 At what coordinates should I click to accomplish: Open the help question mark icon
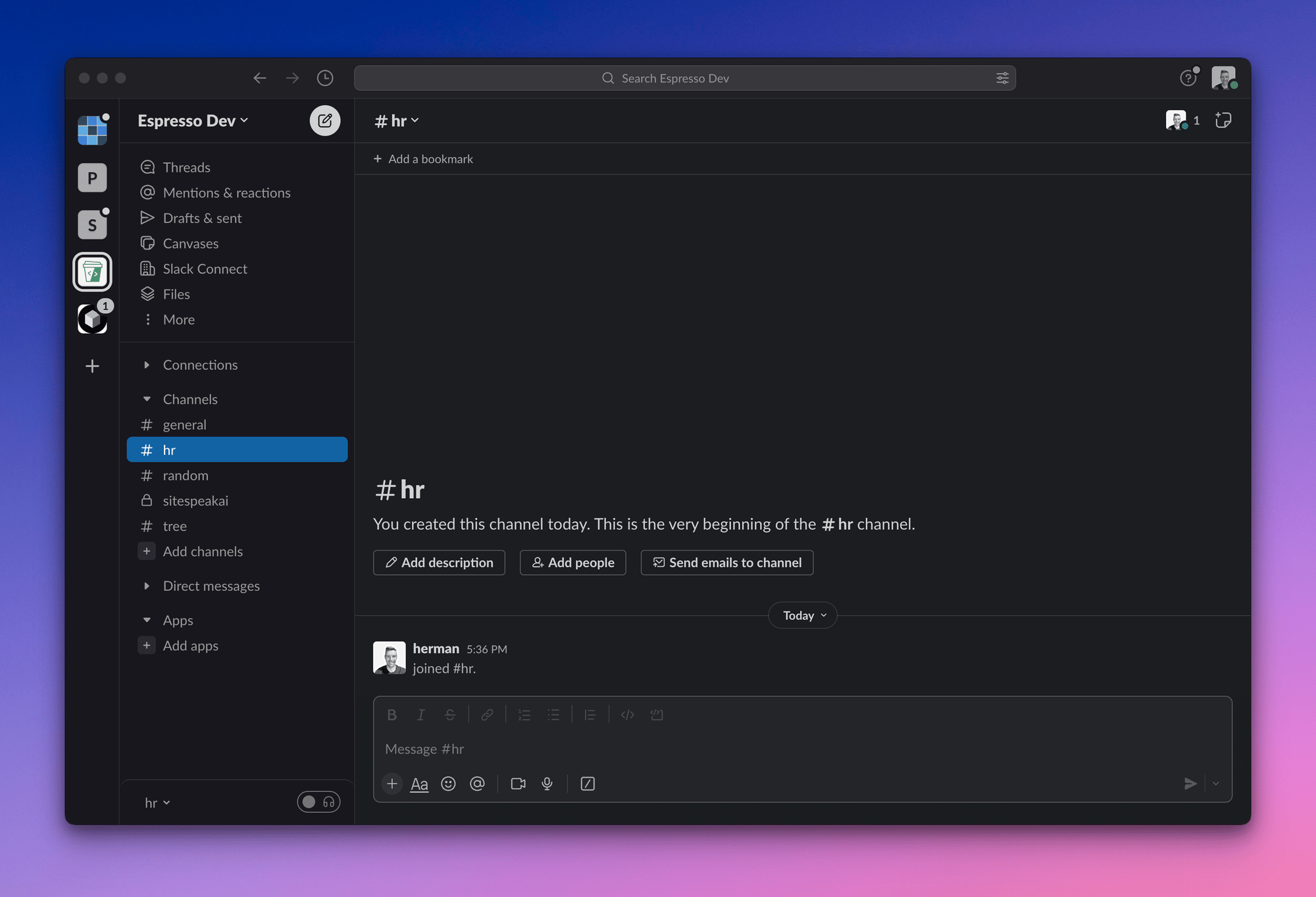pyautogui.click(x=1188, y=78)
